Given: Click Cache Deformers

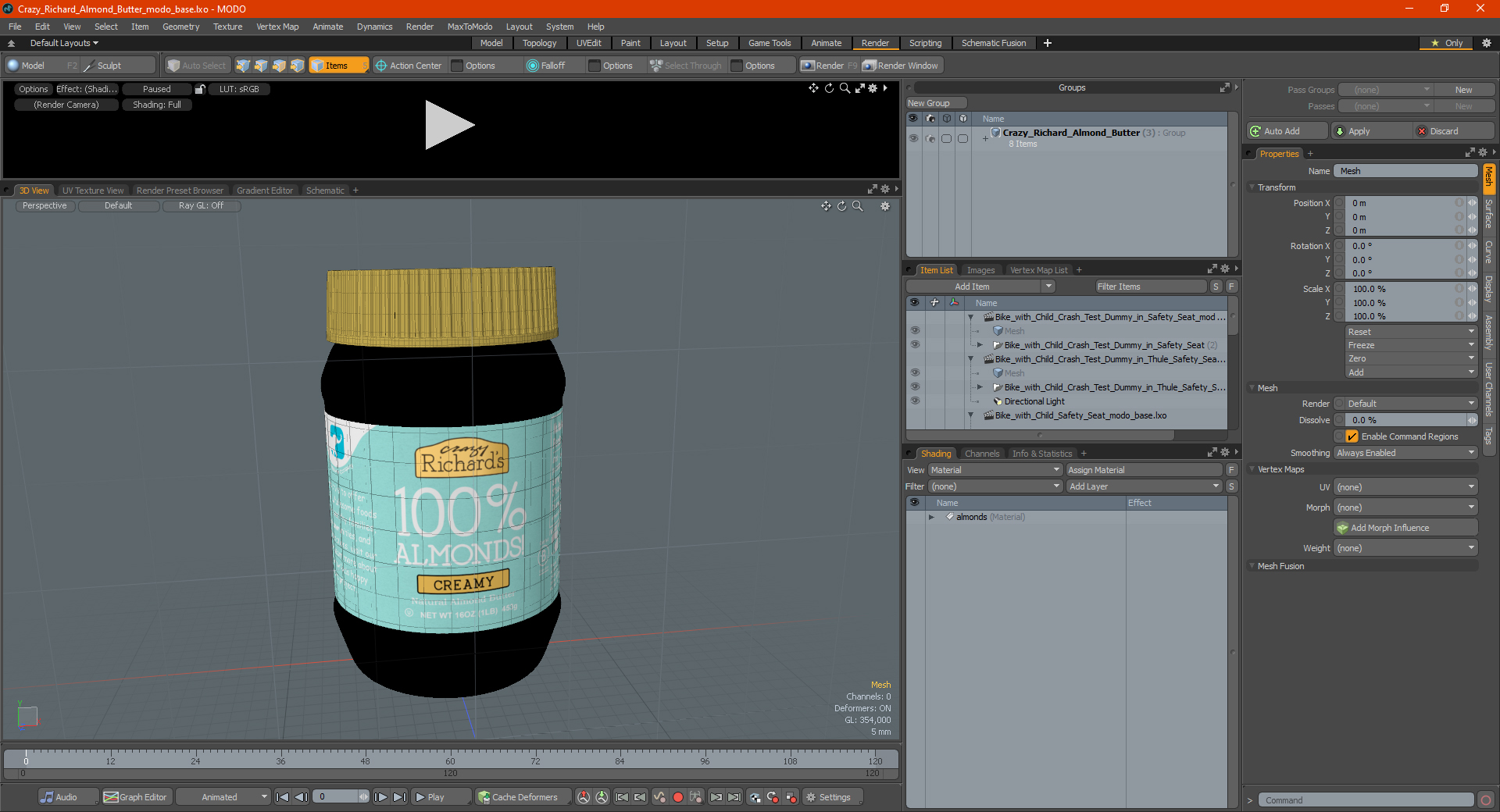Looking at the screenshot, I should [x=522, y=797].
